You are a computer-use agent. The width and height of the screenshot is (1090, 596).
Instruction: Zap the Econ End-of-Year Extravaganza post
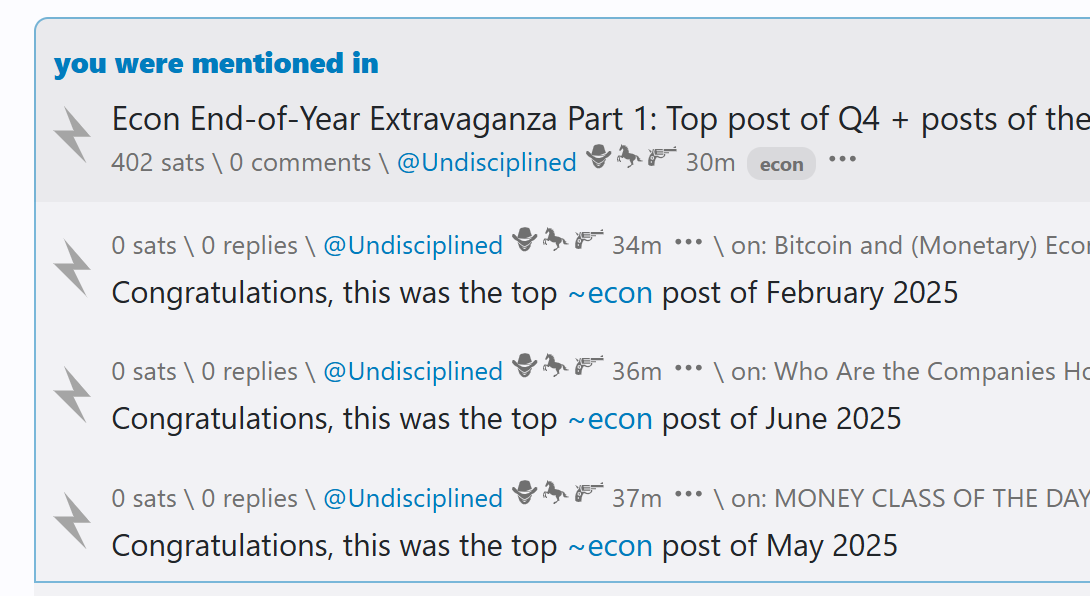(x=72, y=135)
